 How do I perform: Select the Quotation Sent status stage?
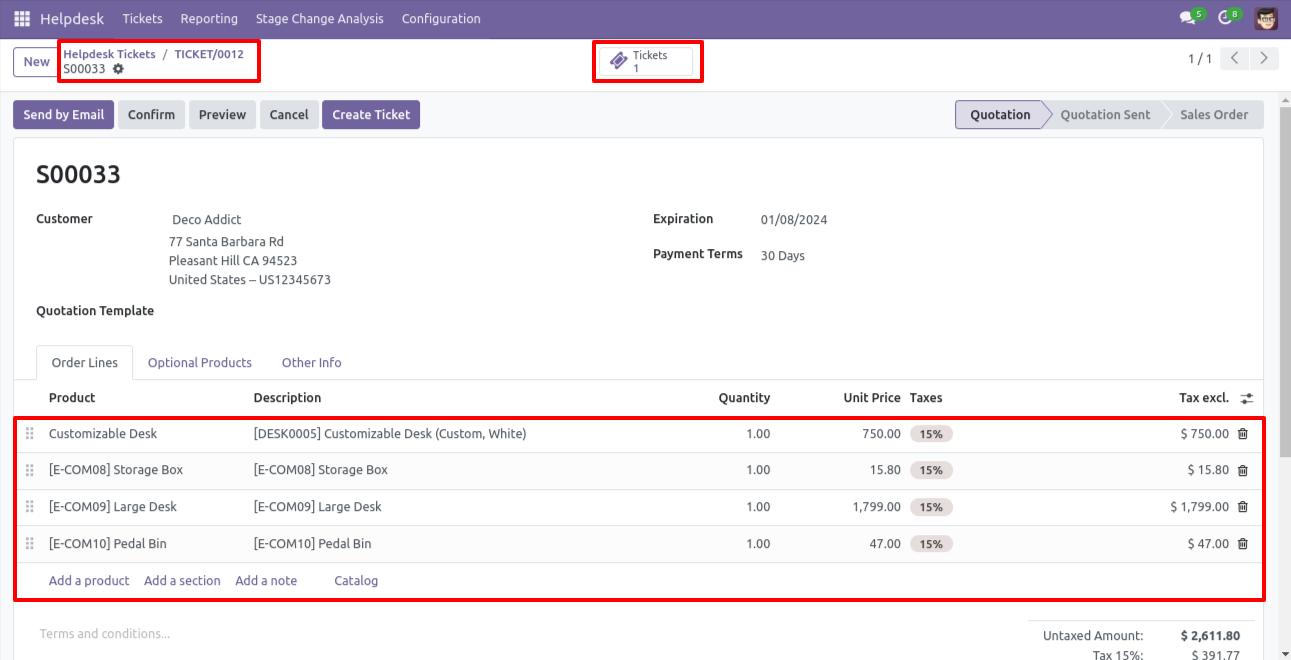coord(1105,115)
